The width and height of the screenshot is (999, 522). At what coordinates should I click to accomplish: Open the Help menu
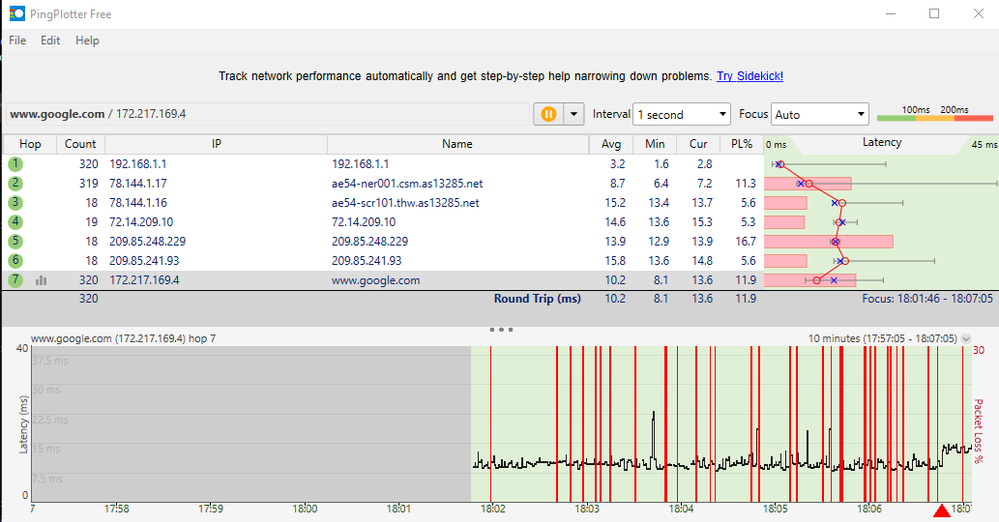(87, 40)
